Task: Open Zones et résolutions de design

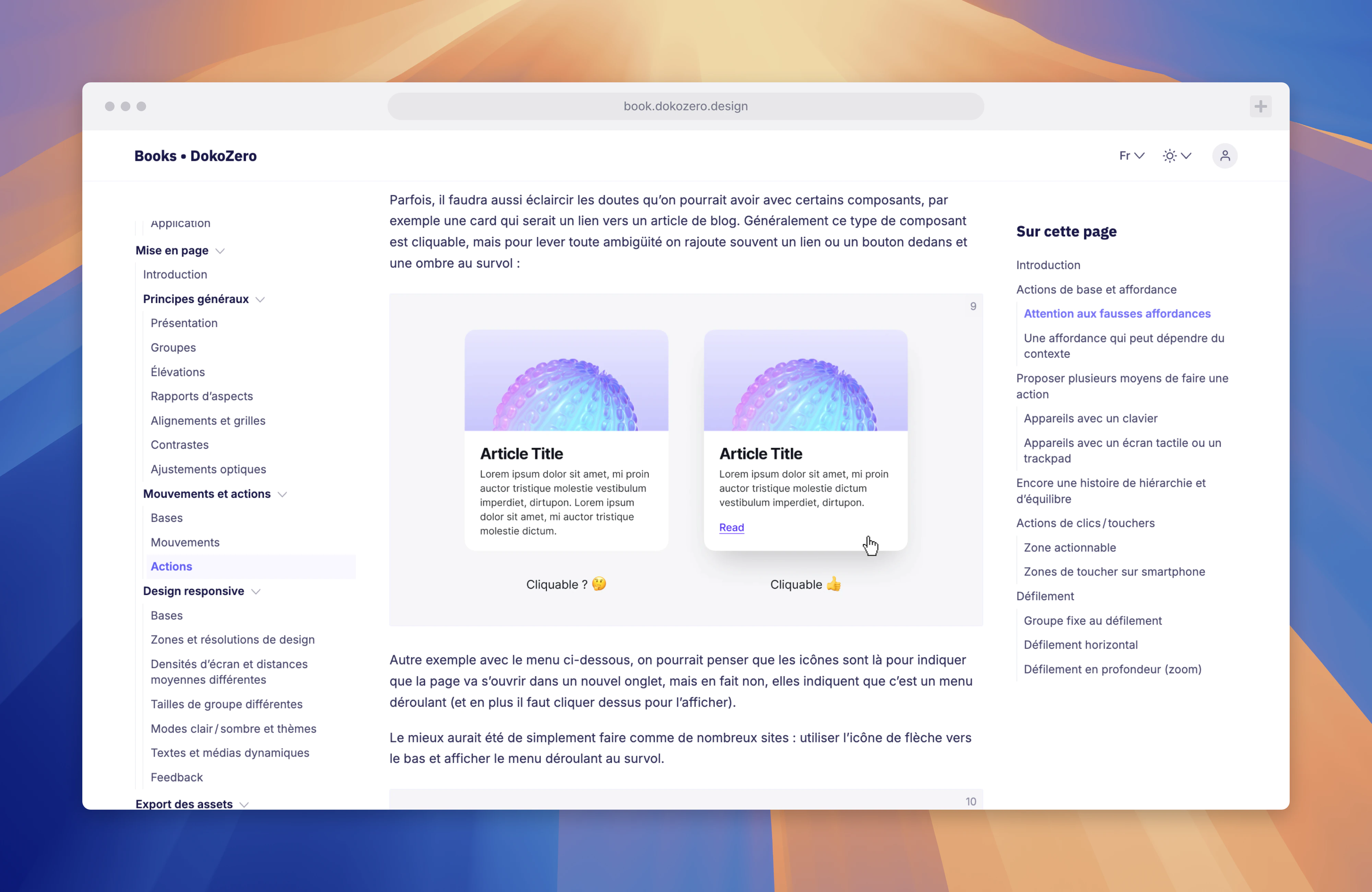Action: pos(232,639)
